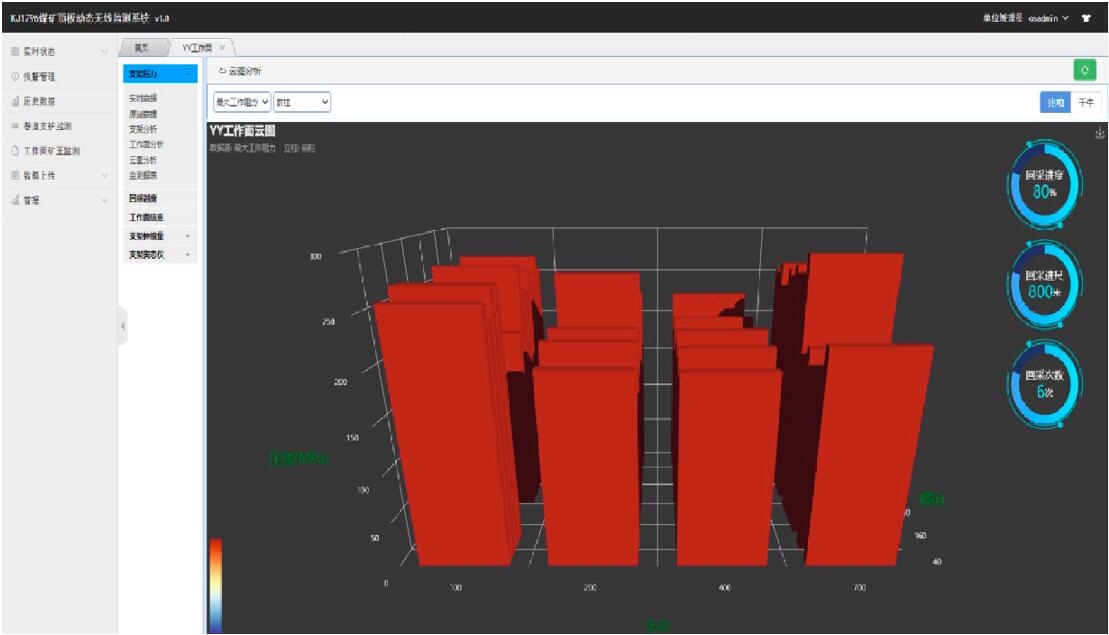Screen dimensions: 1109x635
Task: Click the 巷道支护监测 sidebar icon
Action: pyautogui.click(x=14, y=126)
